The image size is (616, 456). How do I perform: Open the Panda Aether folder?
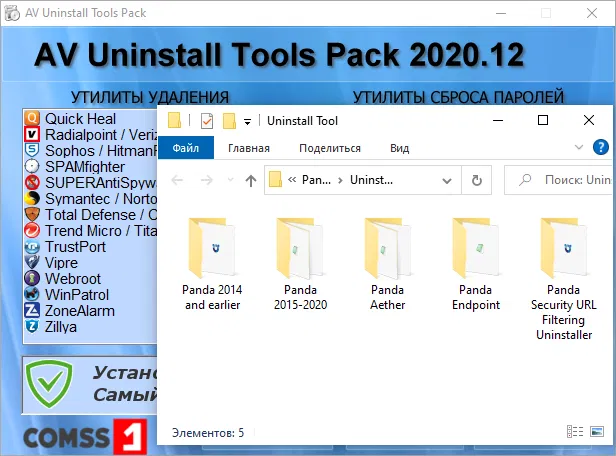[388, 264]
